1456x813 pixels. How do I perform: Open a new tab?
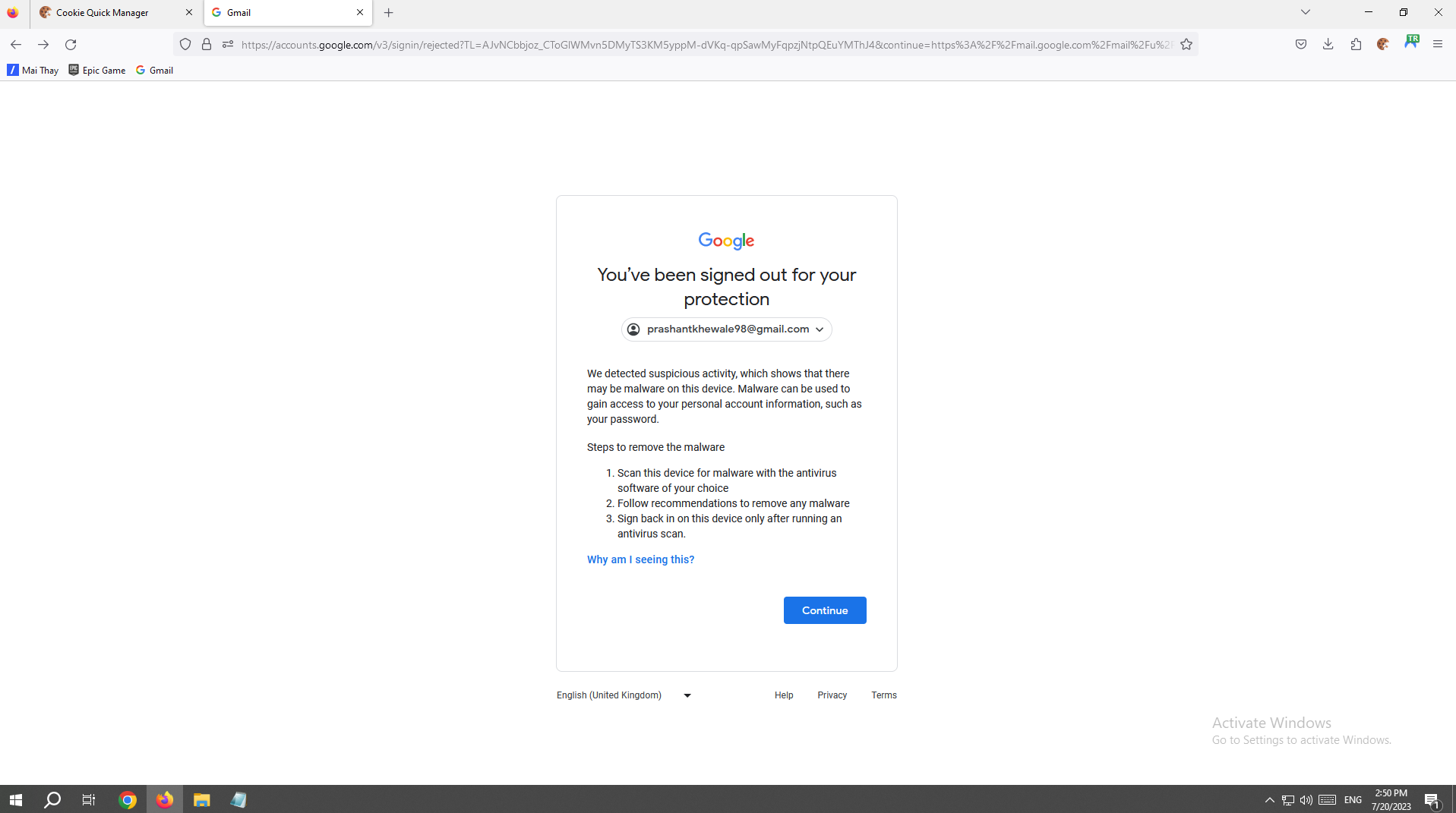pos(389,13)
